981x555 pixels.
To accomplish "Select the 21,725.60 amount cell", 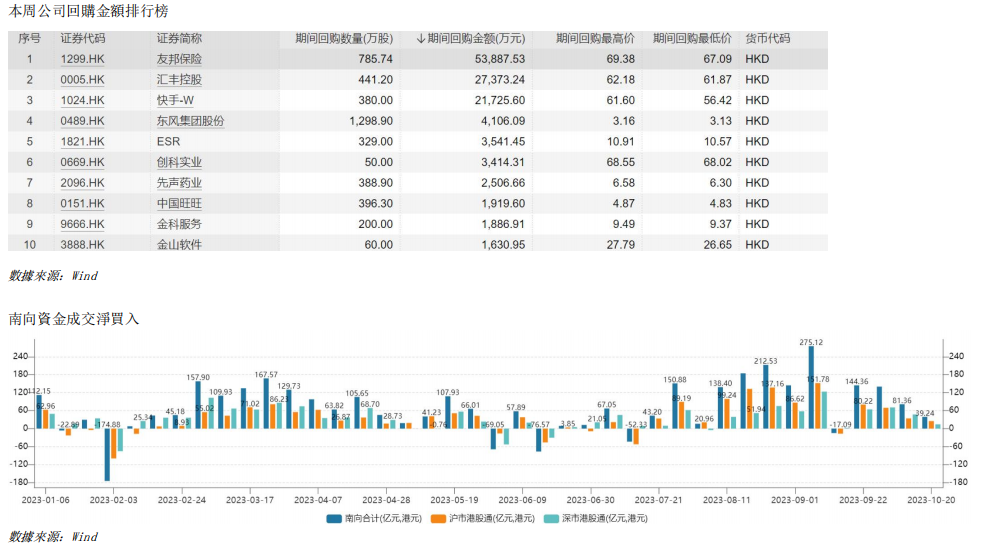I will click(x=500, y=101).
